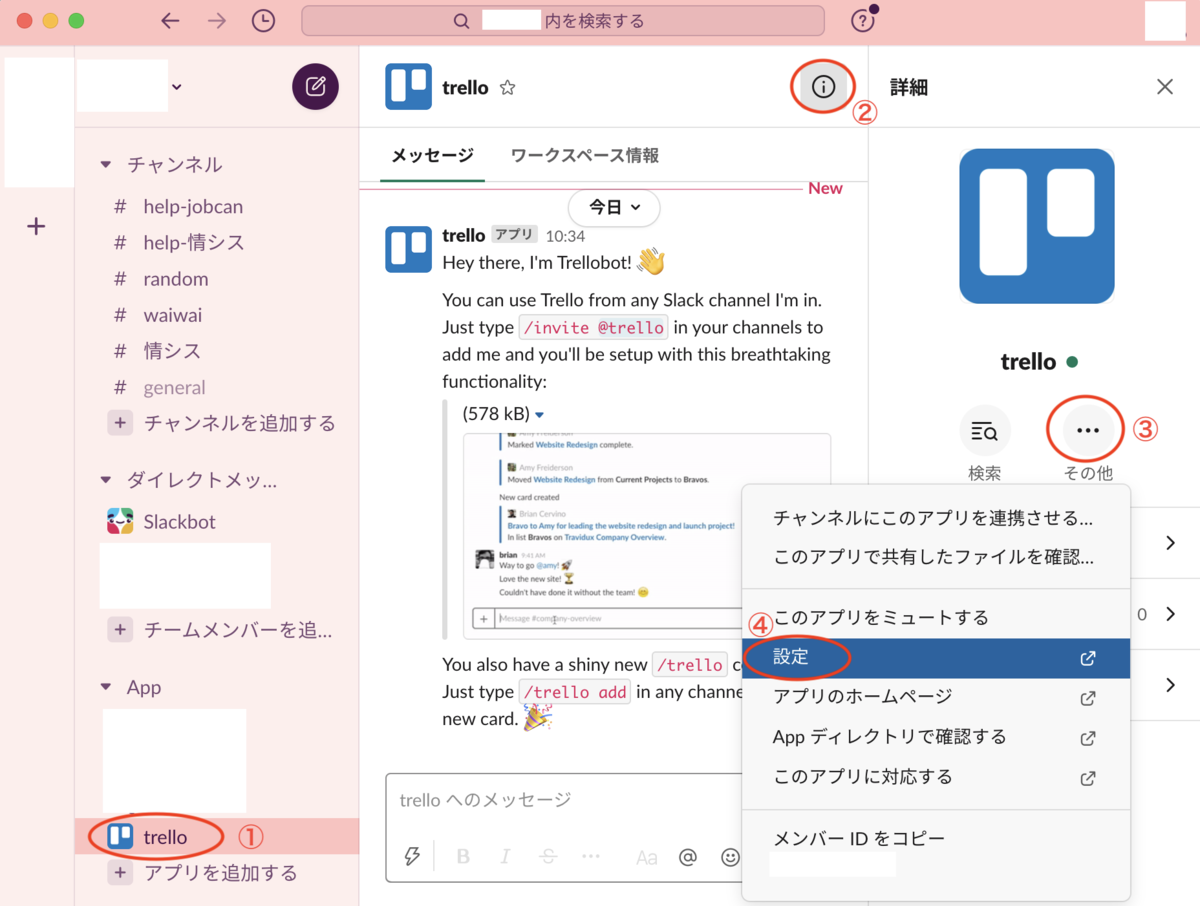Choose 設定 from the app context menu
Image resolution: width=1200 pixels, height=906 pixels.
pyautogui.click(x=793, y=658)
